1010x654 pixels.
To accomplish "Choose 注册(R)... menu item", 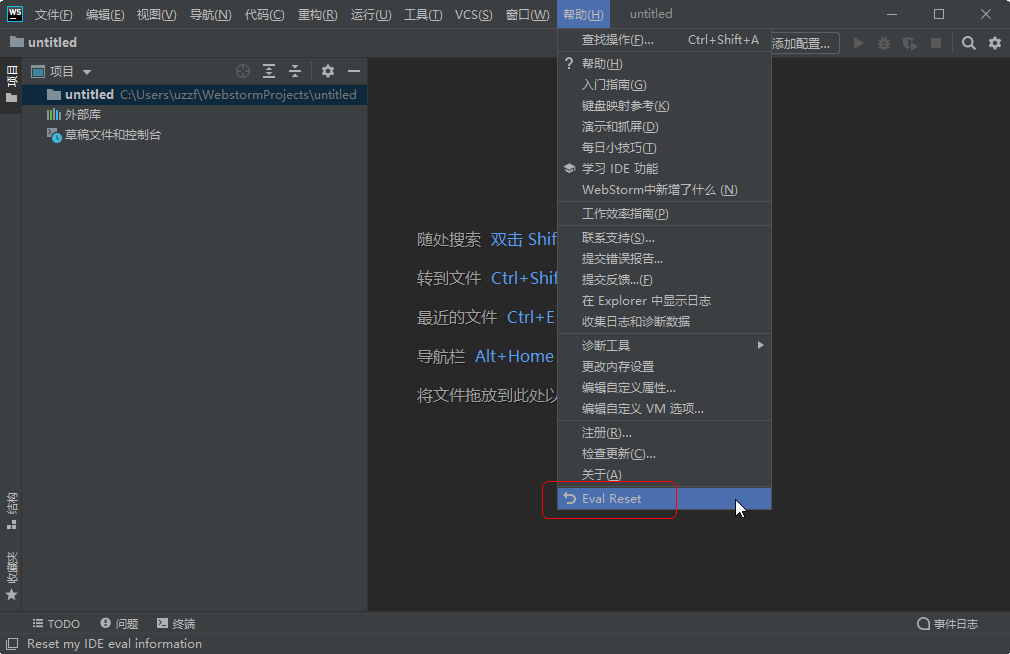I will [x=664, y=433].
